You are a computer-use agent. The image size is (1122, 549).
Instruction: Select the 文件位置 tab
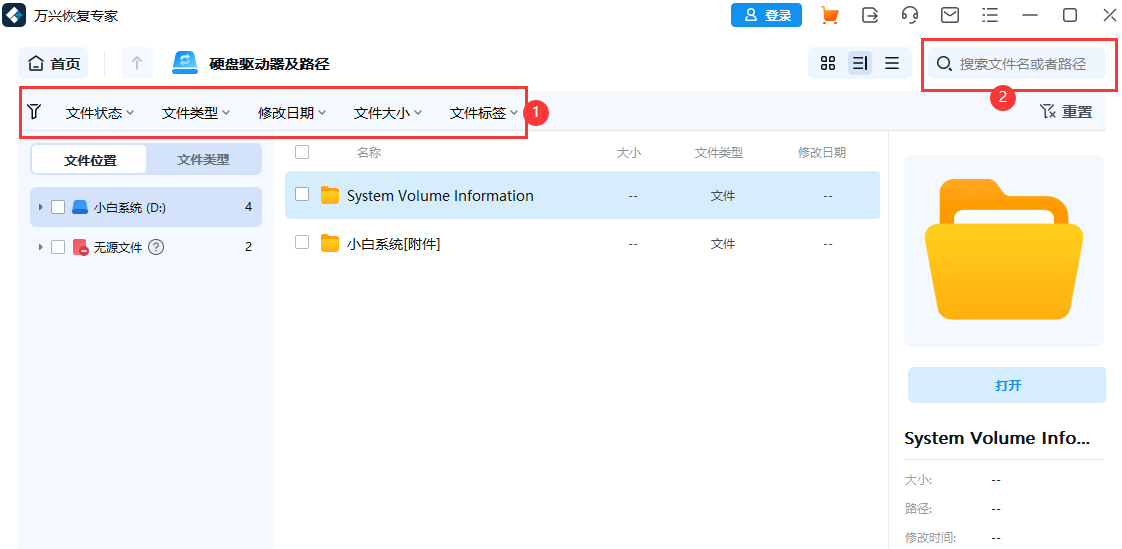click(x=89, y=160)
